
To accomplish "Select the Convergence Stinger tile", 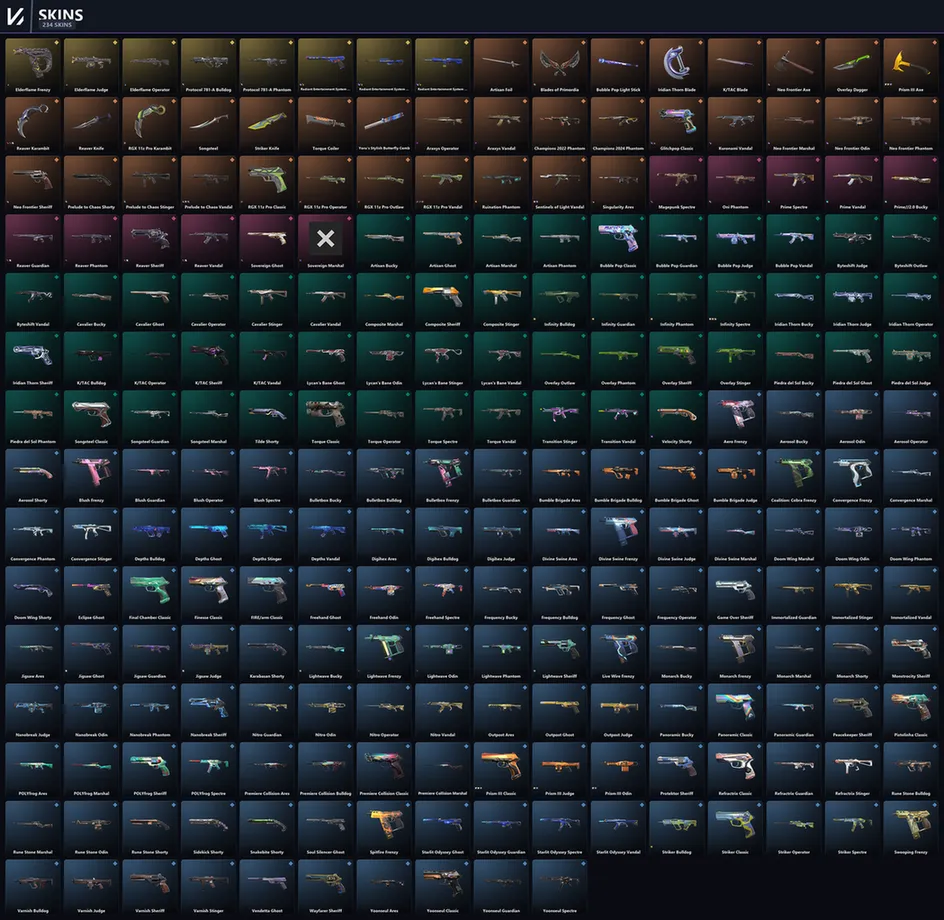I will click(x=92, y=536).
